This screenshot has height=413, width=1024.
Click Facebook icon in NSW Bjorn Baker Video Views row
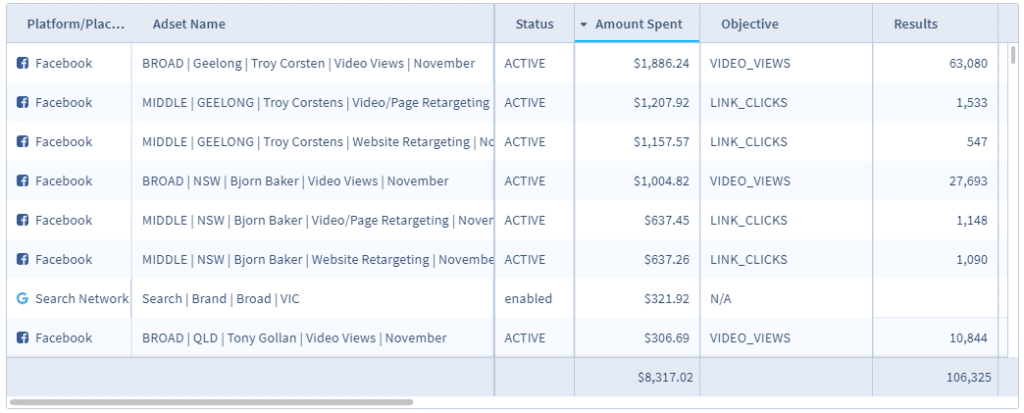pyautogui.click(x=23, y=181)
